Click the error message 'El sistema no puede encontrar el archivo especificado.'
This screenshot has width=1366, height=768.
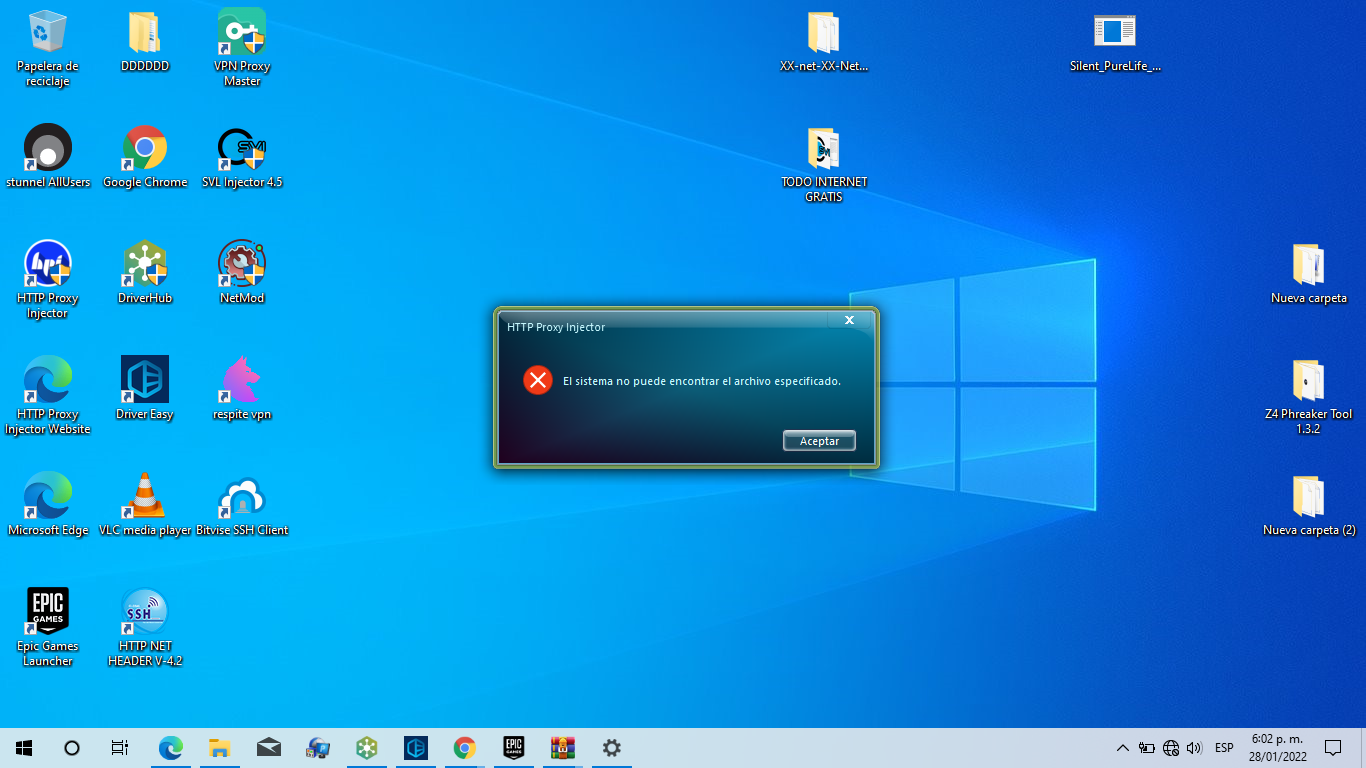pos(702,381)
